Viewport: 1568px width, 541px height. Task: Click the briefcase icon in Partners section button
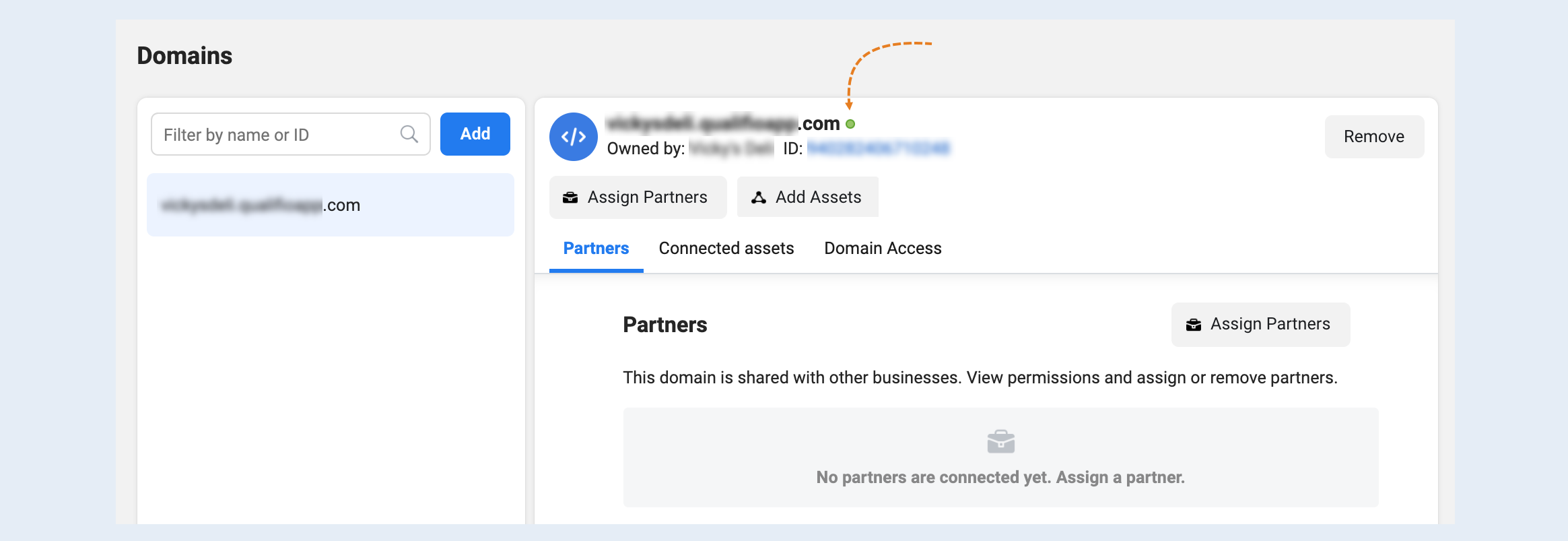click(x=1194, y=325)
